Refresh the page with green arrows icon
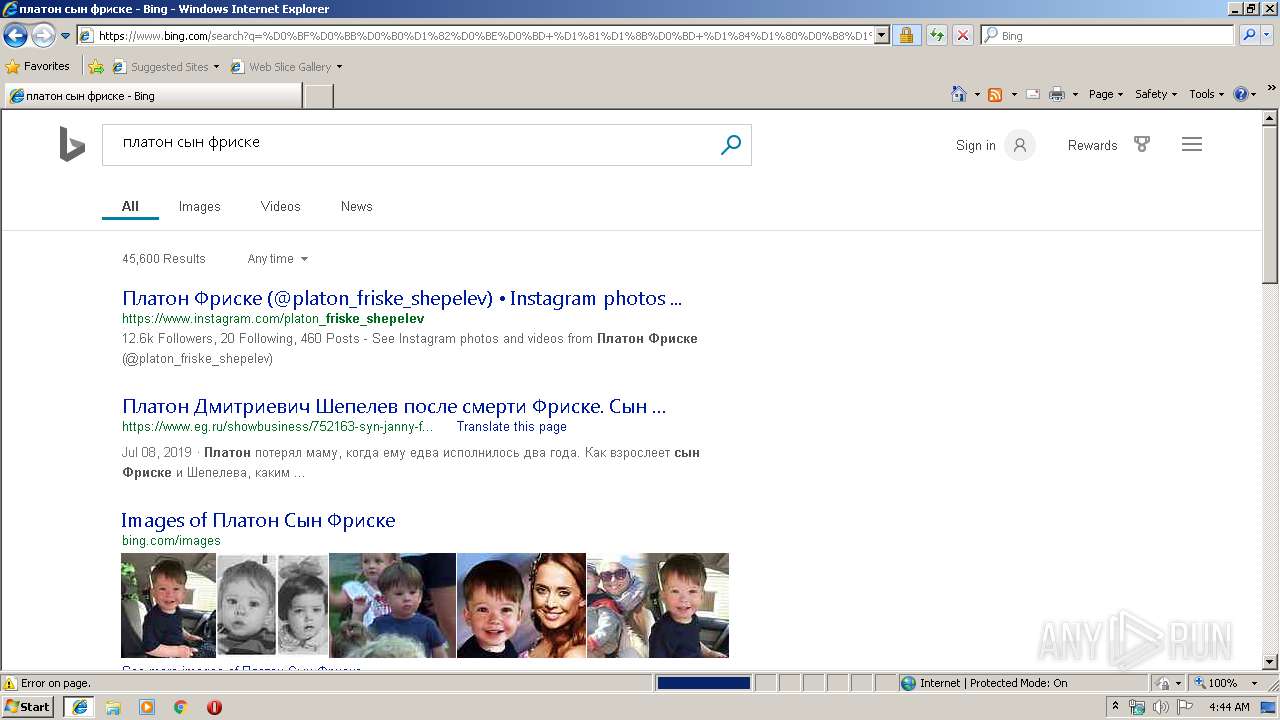The height and width of the screenshot is (720, 1280). click(x=936, y=36)
